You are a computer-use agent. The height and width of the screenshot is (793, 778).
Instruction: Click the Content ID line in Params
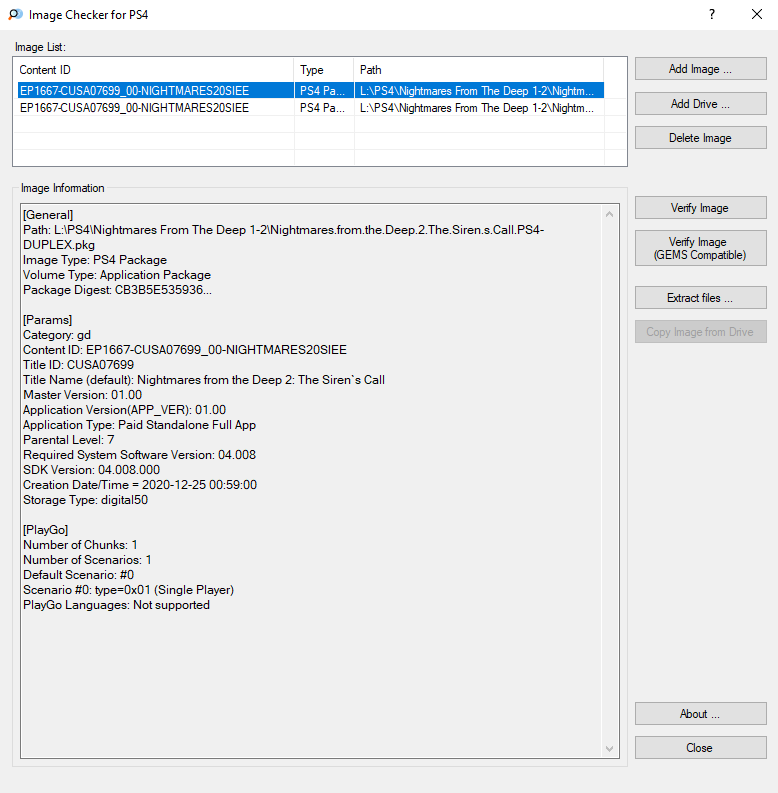pos(185,350)
